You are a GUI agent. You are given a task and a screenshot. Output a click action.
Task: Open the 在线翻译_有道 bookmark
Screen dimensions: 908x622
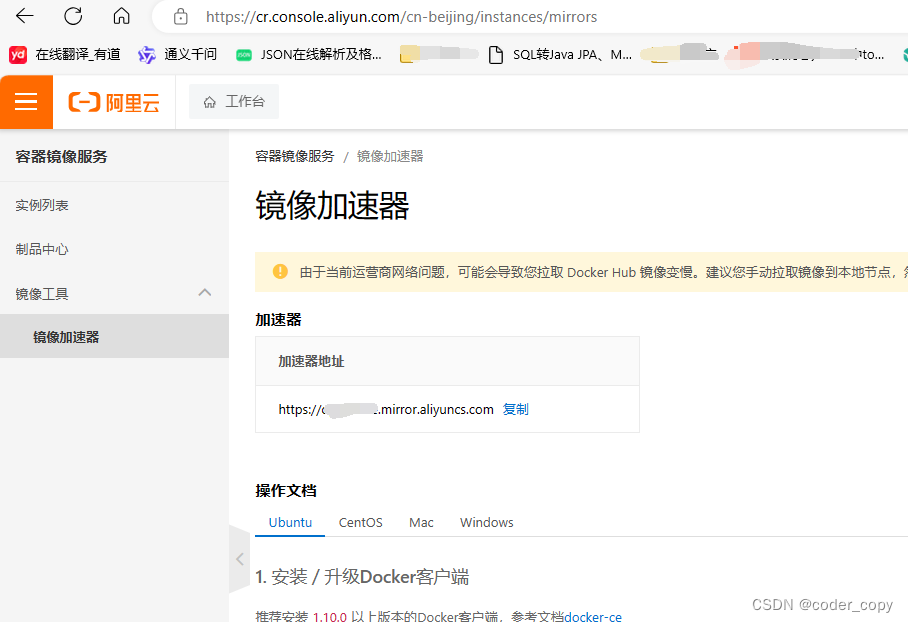65,54
